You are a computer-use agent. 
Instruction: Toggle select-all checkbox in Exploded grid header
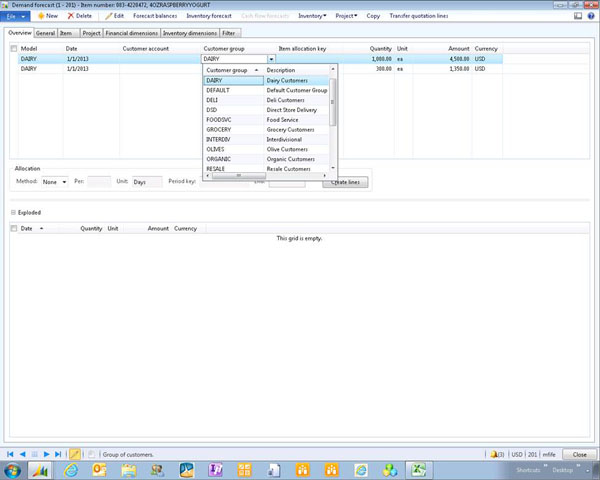click(13, 228)
